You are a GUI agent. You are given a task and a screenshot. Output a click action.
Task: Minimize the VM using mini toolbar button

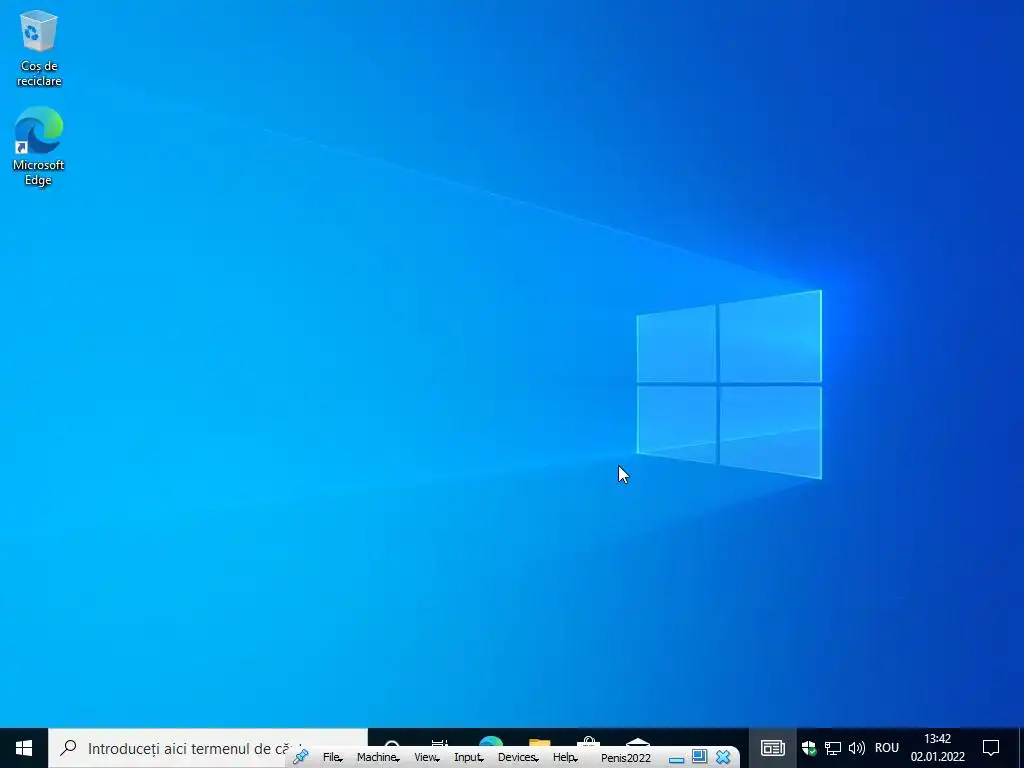click(x=677, y=759)
